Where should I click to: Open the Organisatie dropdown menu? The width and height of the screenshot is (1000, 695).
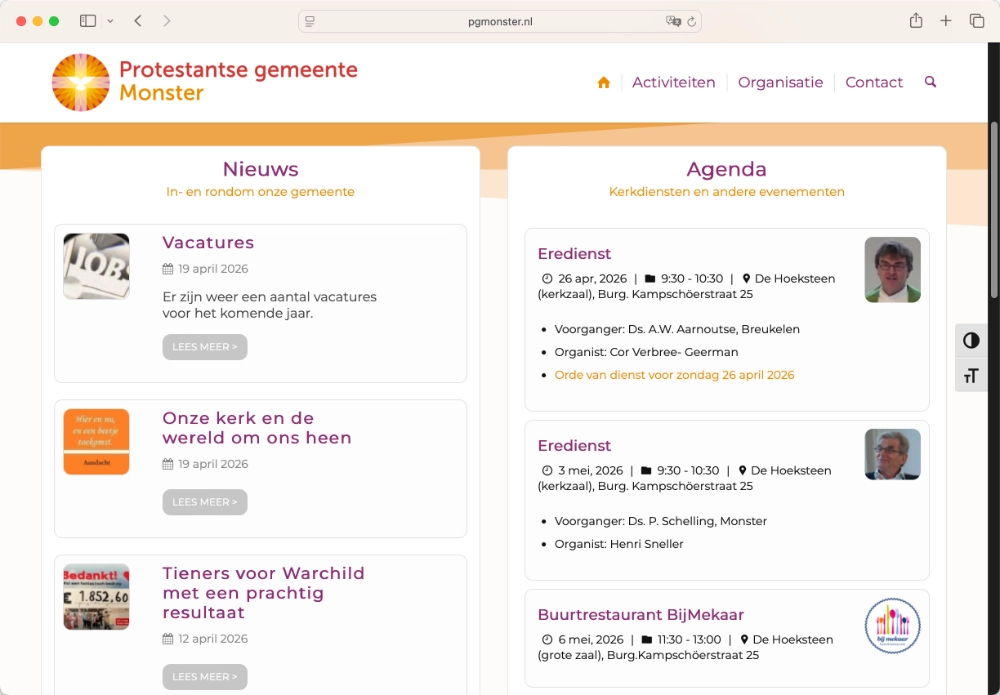click(780, 82)
